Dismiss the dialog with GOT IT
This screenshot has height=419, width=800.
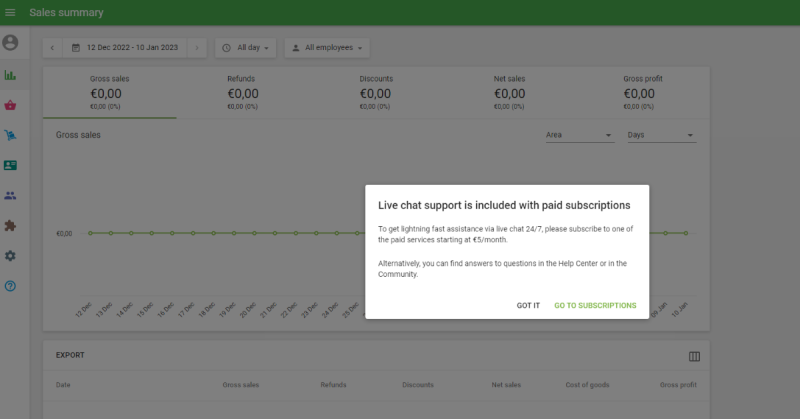[528, 305]
